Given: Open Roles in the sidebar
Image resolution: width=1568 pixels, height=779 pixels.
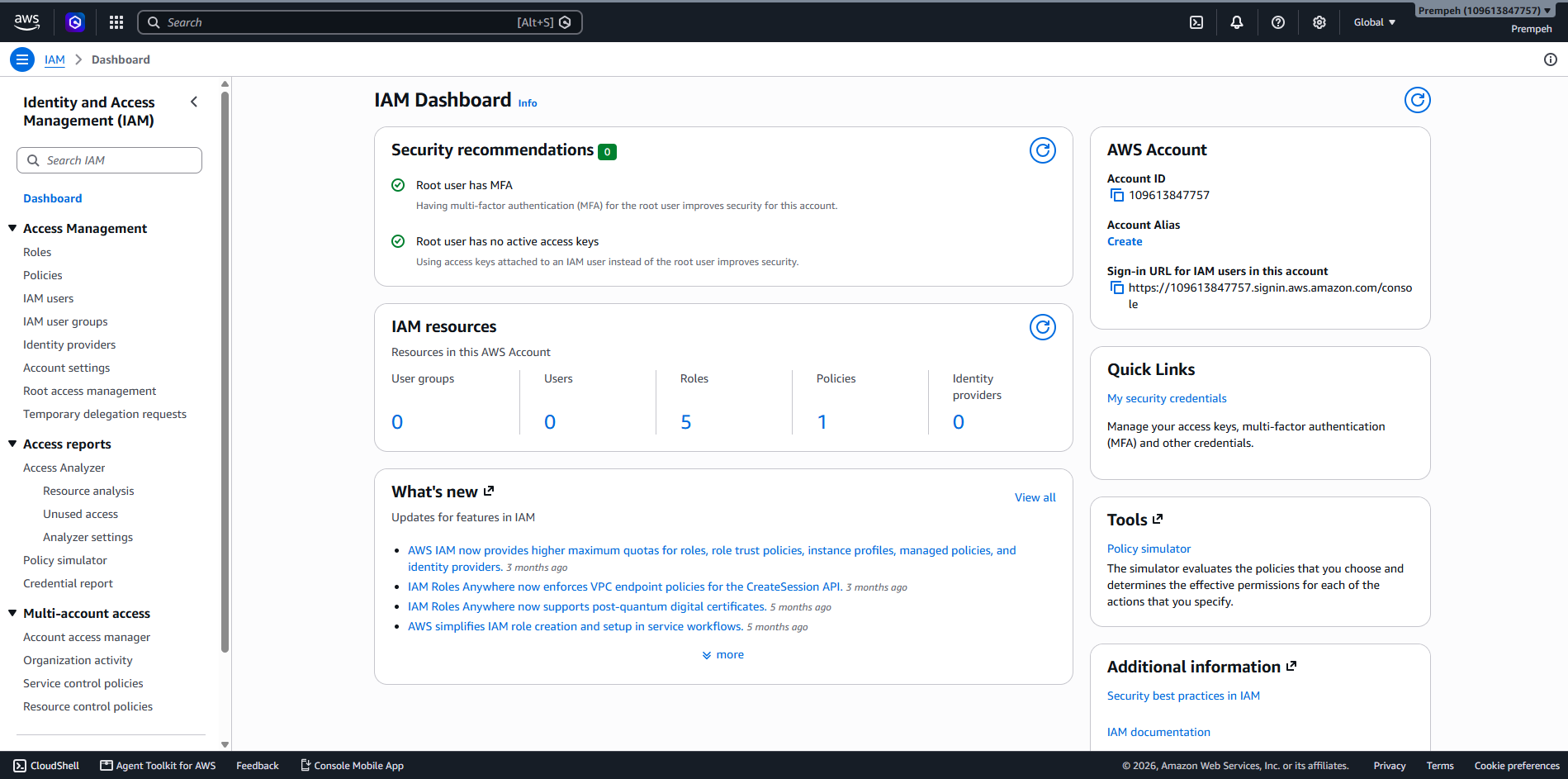Looking at the screenshot, I should coord(37,252).
